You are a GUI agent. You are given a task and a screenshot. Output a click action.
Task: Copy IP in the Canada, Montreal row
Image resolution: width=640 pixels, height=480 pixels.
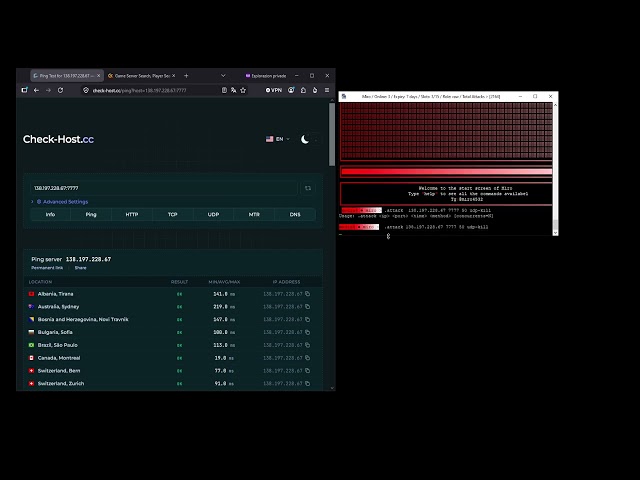tap(308, 358)
